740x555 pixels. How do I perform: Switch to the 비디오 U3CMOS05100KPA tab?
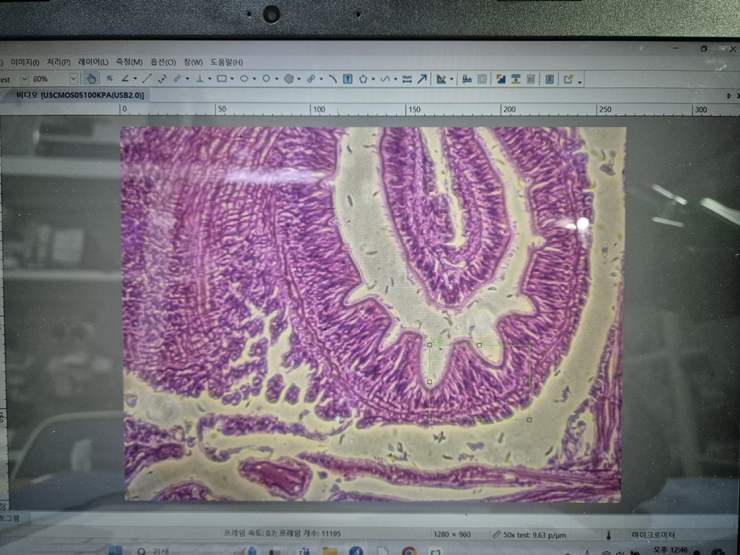[80, 95]
